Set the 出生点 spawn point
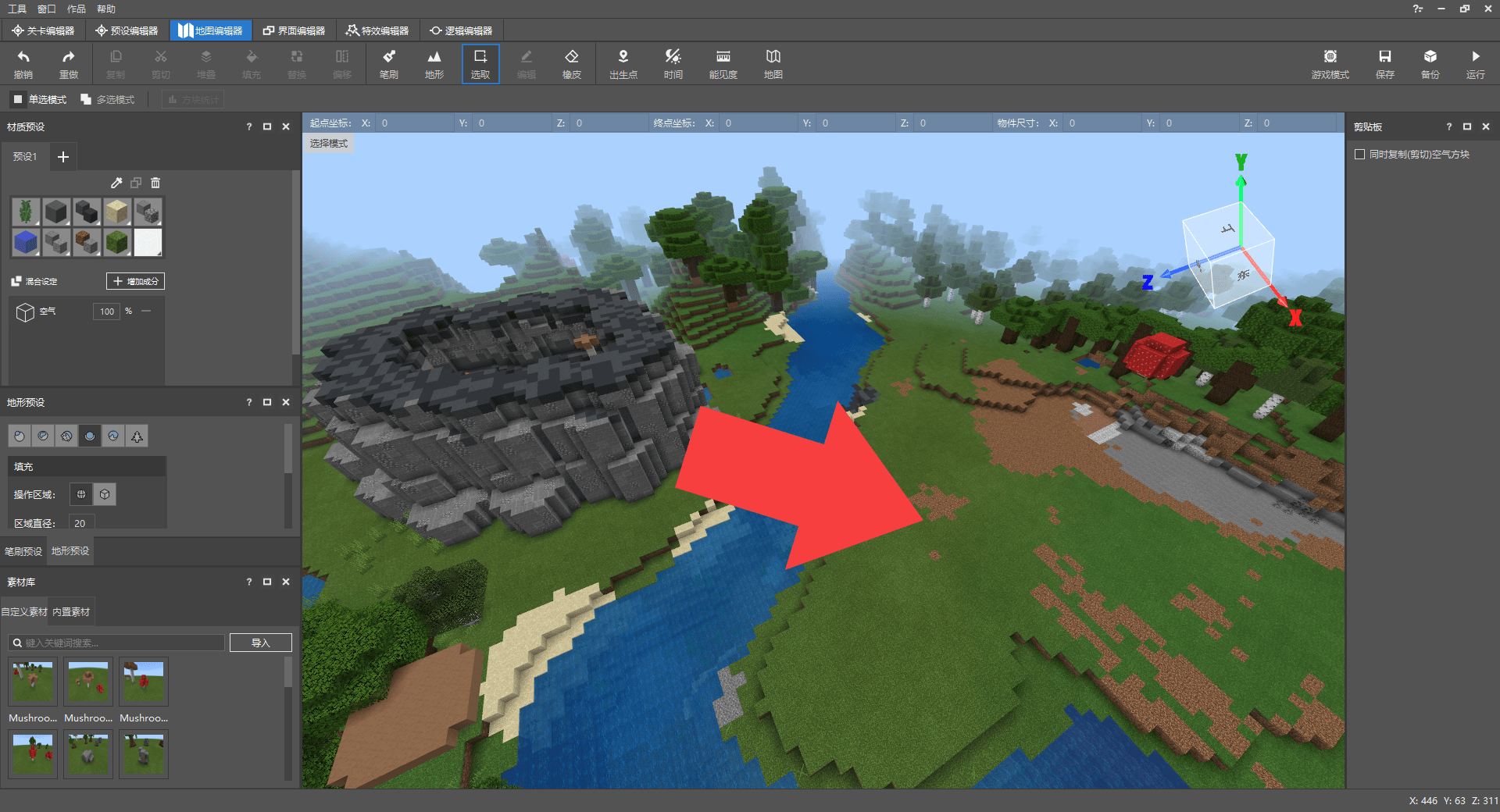The image size is (1500, 812). pyautogui.click(x=623, y=64)
